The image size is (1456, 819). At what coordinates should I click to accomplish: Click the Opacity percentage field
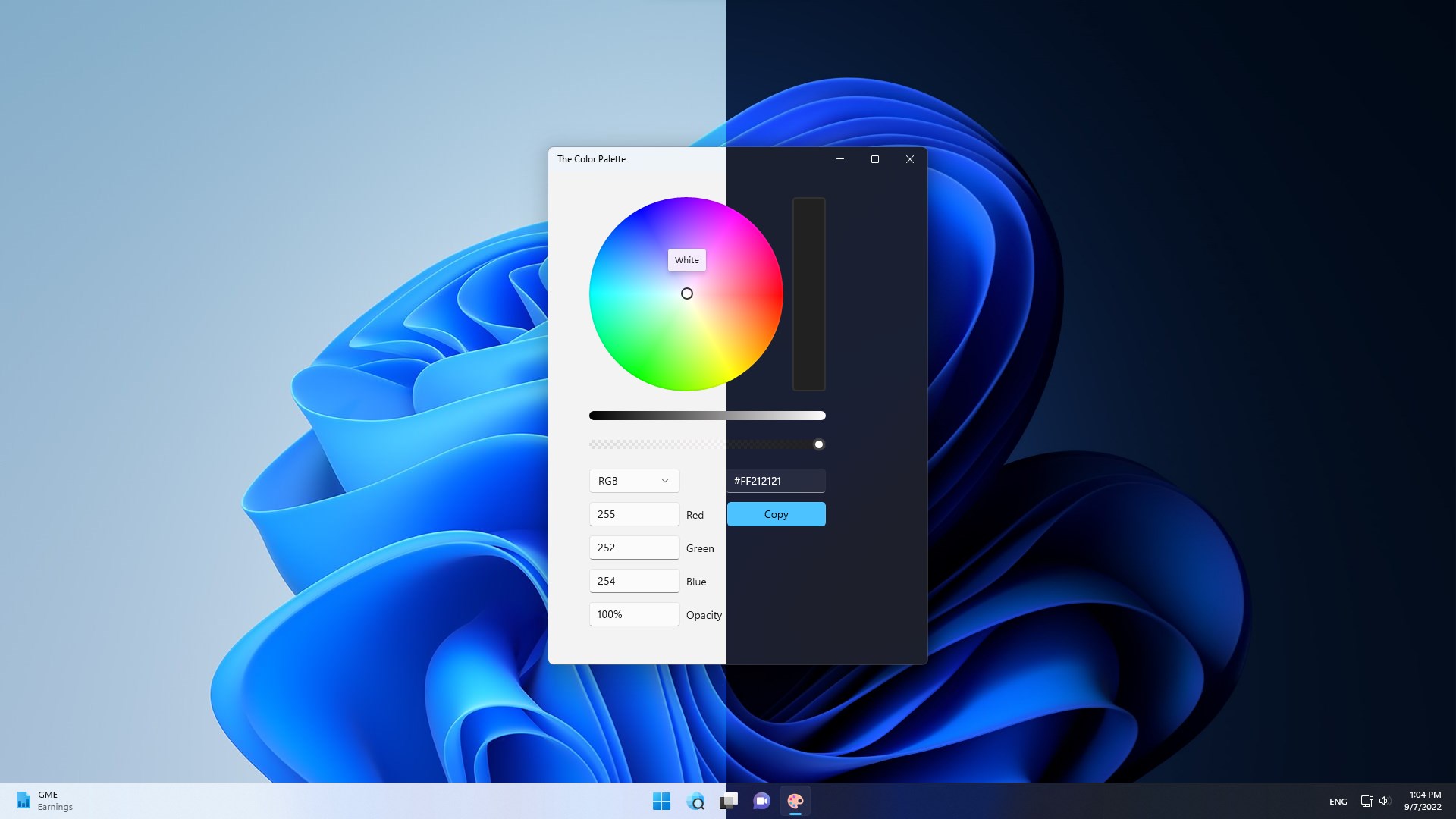(634, 614)
